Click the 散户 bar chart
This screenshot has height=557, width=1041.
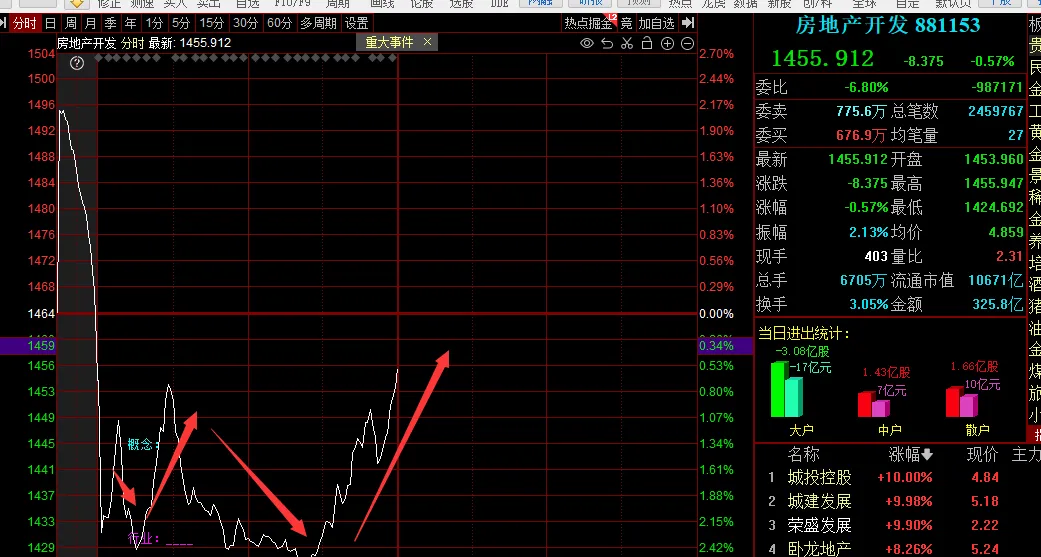coord(961,402)
